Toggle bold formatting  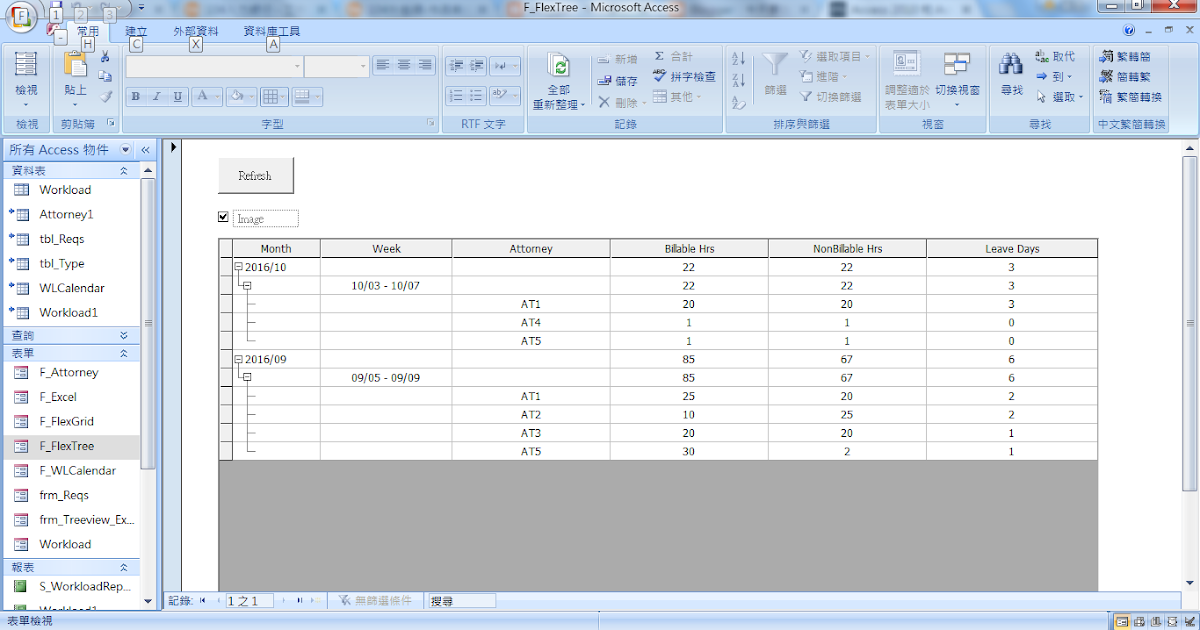click(135, 97)
